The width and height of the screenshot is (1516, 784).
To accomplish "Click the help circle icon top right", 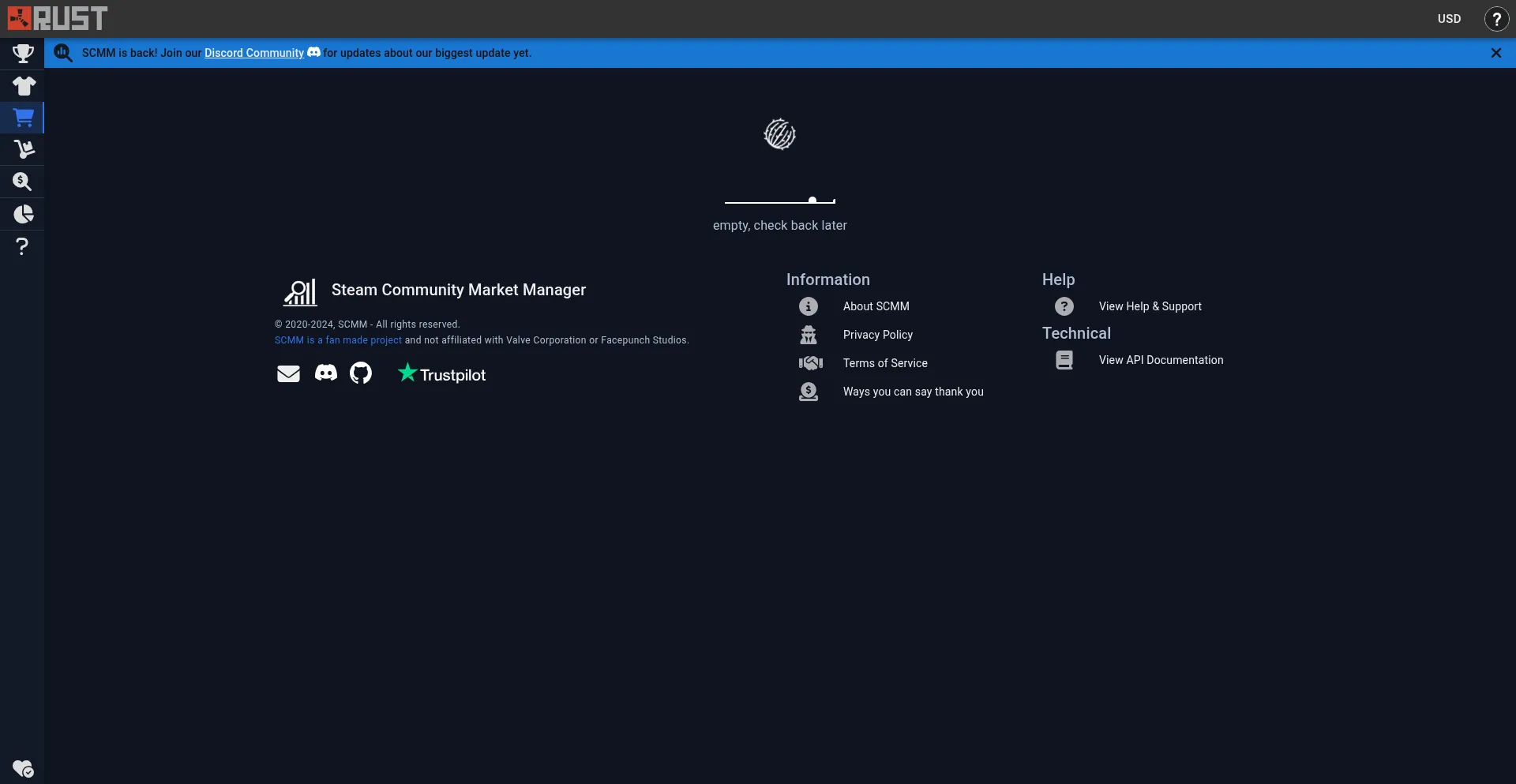I will [1496, 19].
